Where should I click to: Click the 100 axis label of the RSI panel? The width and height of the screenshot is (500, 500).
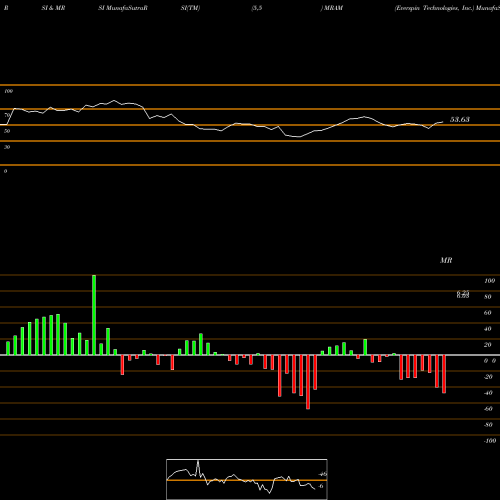click(x=9, y=91)
